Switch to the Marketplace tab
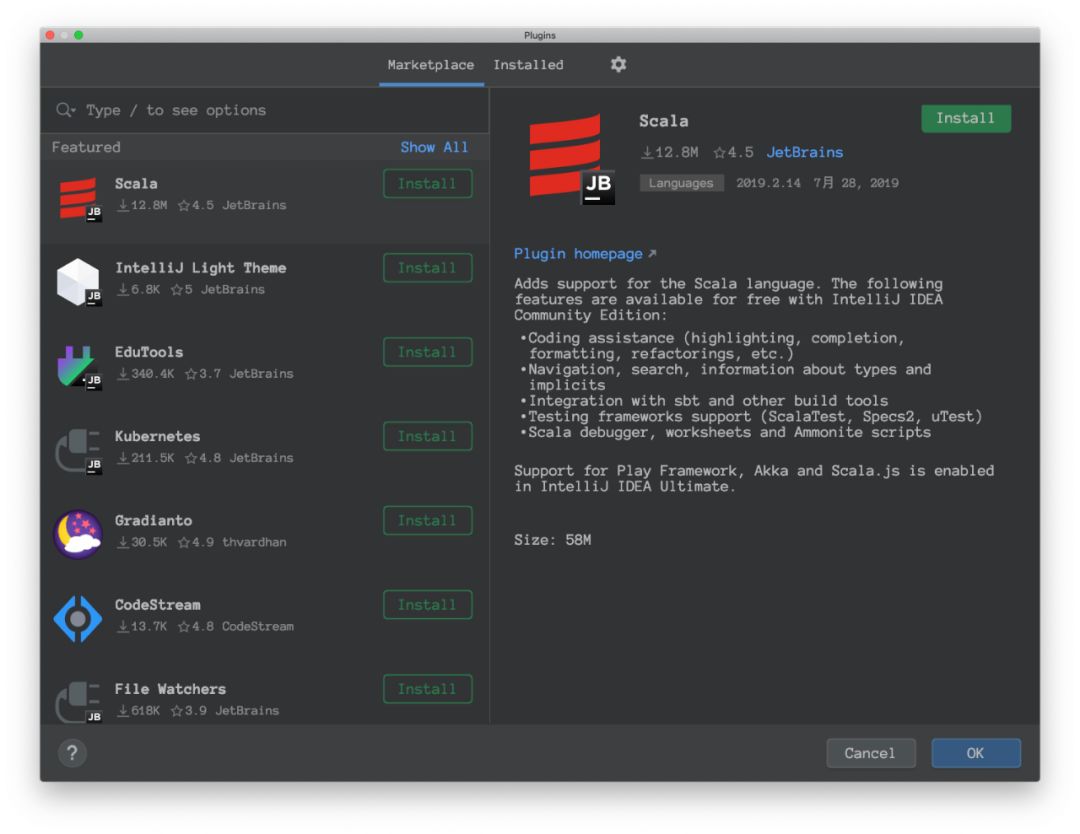 pos(430,65)
